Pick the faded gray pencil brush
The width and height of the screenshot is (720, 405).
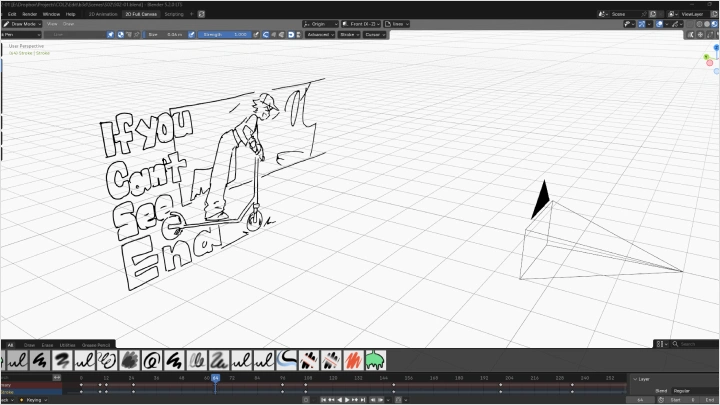tap(197, 361)
